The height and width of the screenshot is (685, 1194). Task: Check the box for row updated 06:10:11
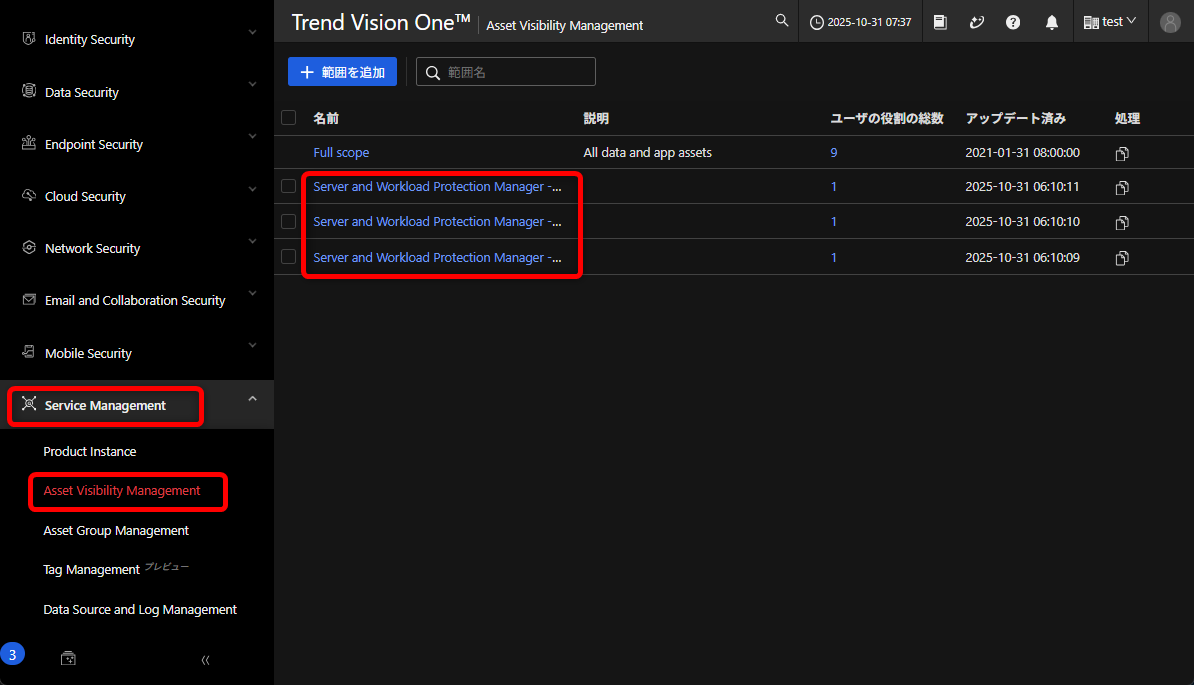point(289,186)
